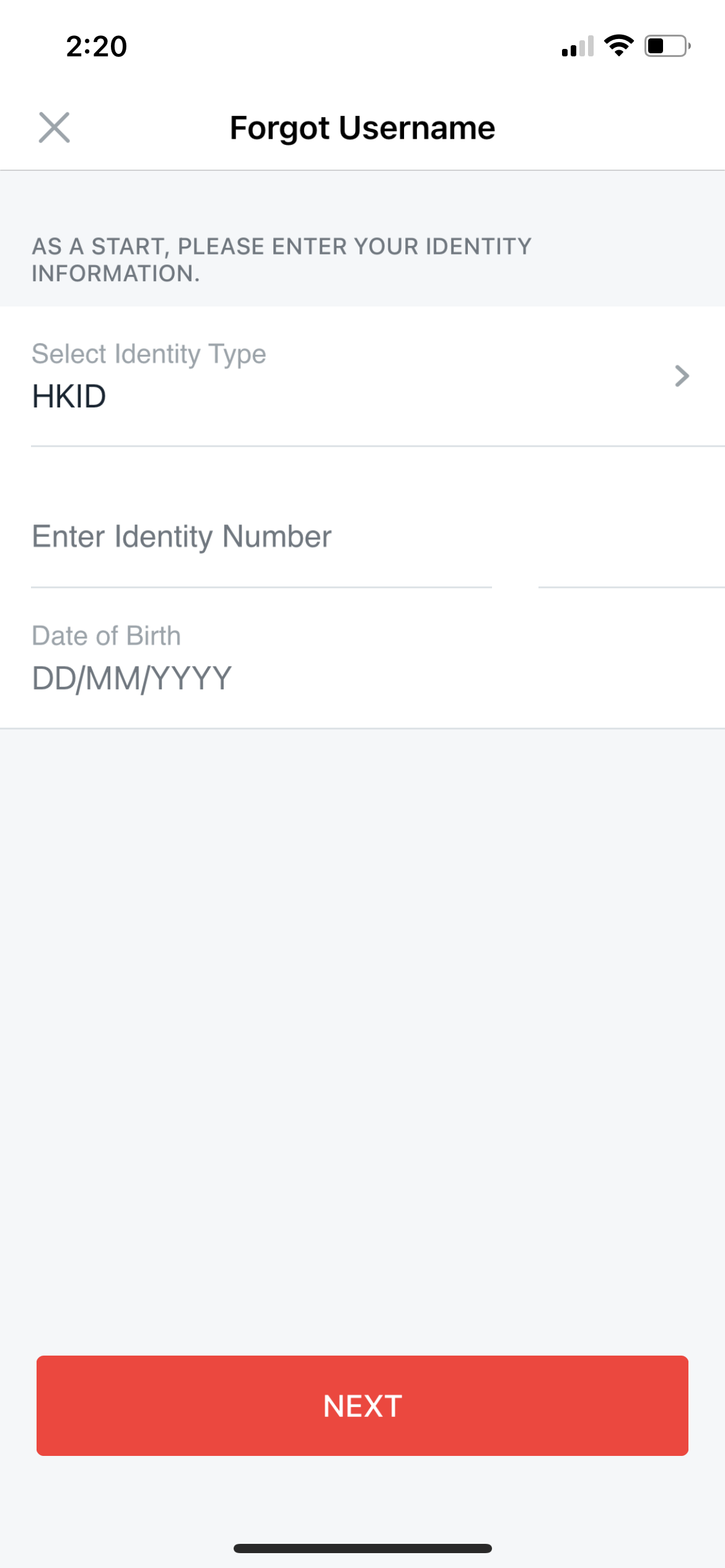Screen dimensions: 725x1568
Task: Close the Forgot Username screen
Action: (55, 128)
